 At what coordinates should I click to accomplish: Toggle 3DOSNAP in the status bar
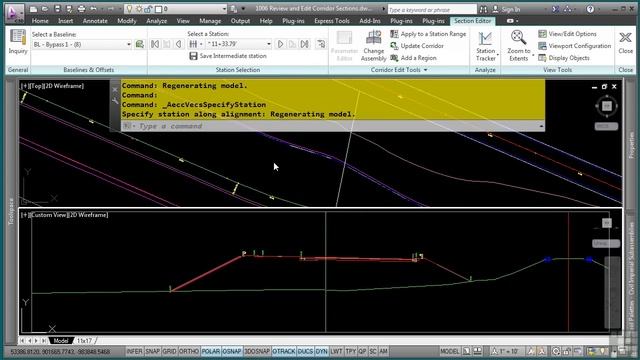[257, 351]
